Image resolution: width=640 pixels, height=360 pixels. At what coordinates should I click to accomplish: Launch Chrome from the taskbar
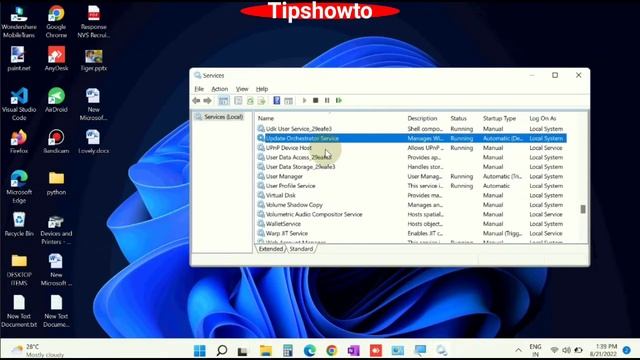pyautogui.click(x=332, y=350)
